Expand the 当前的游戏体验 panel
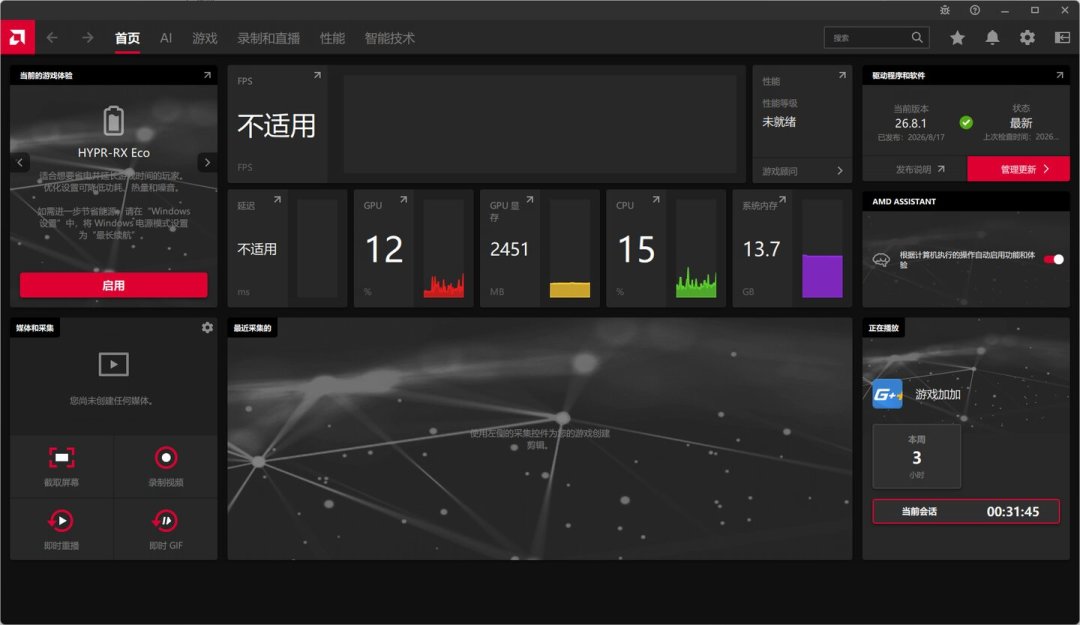The width and height of the screenshot is (1080, 625). (207, 75)
